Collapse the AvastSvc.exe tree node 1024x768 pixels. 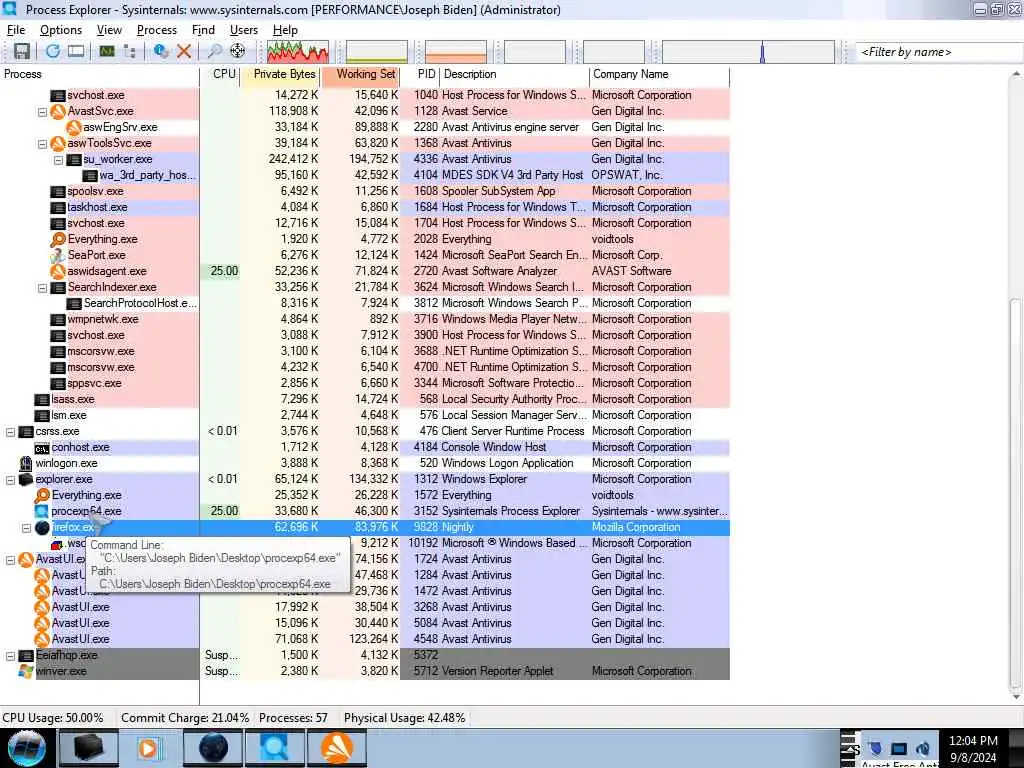pos(42,112)
